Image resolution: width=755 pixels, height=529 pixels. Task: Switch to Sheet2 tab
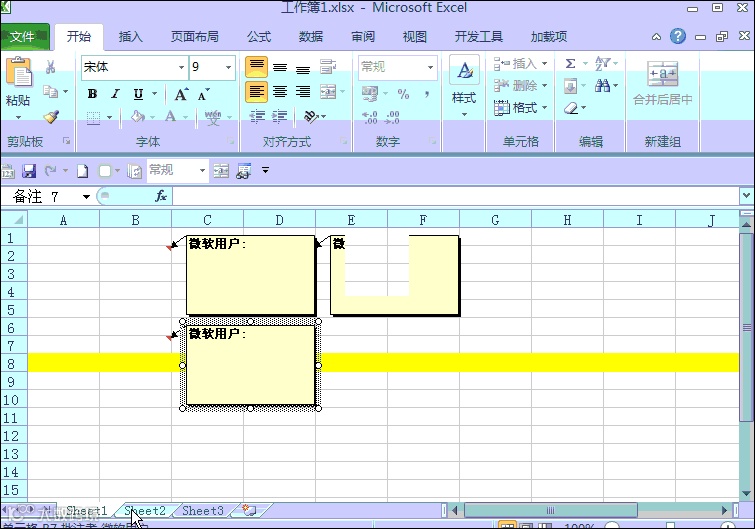point(144,511)
